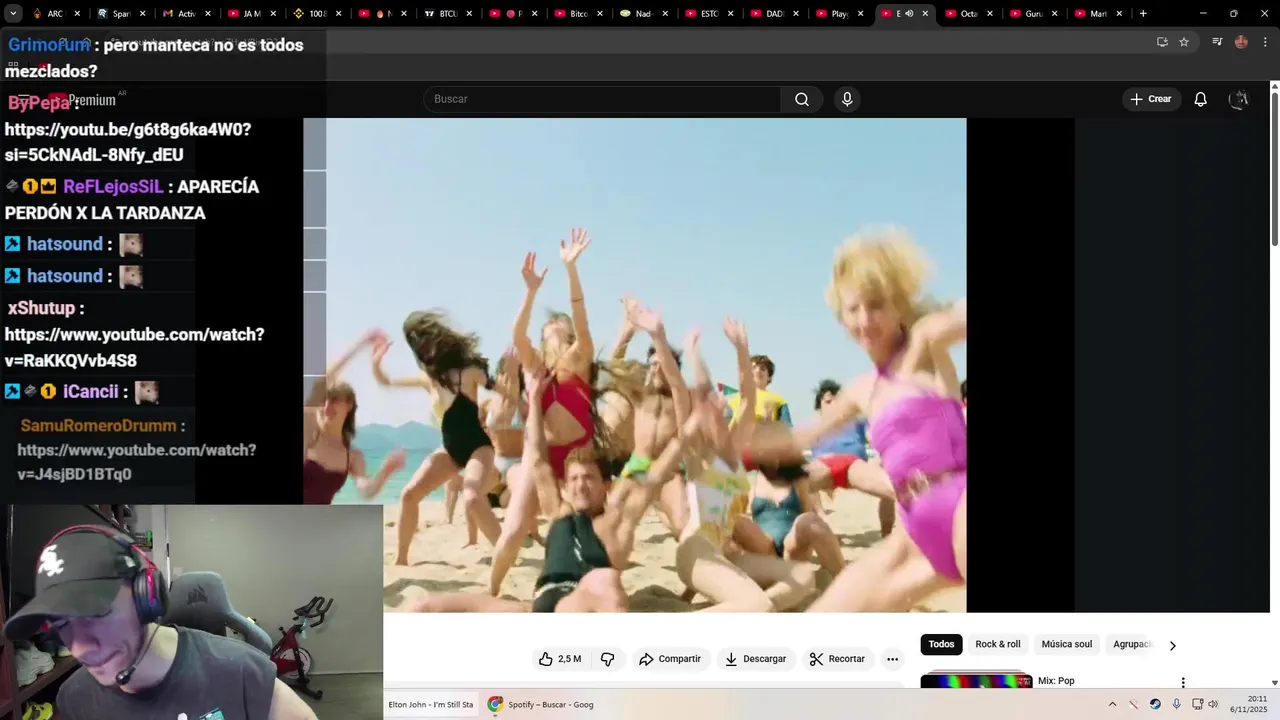Click the Grimorum username in chat
1280x720 pixels.
click(50, 45)
